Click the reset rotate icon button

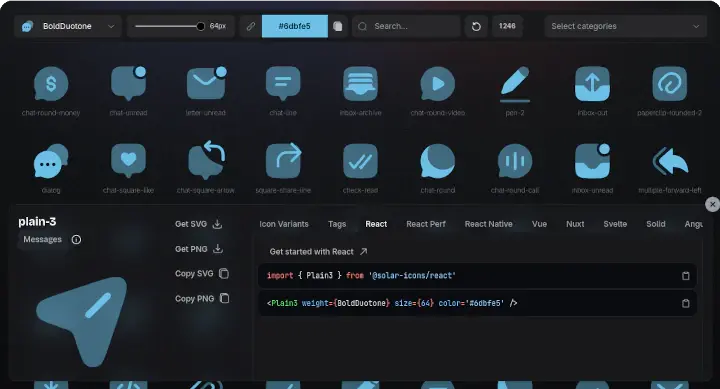pos(476,26)
